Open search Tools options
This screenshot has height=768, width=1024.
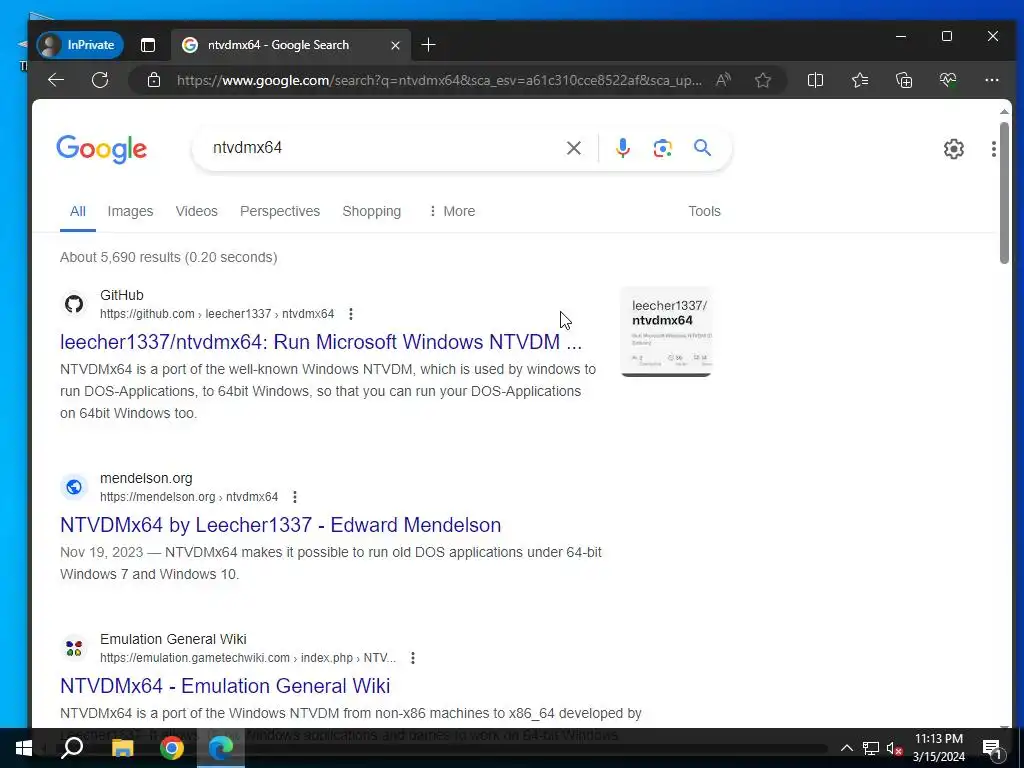(704, 211)
